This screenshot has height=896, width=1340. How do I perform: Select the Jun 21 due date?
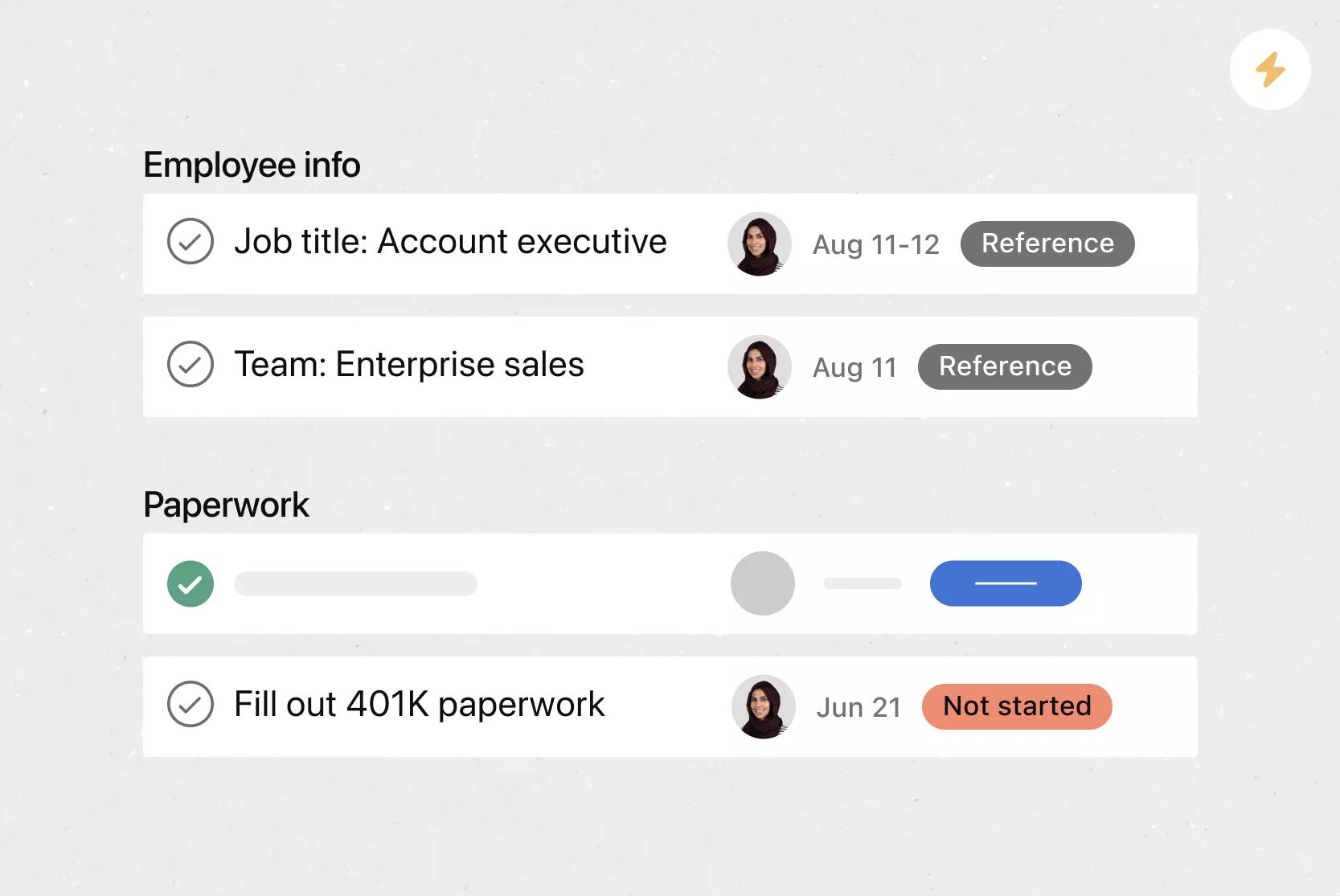coord(859,707)
